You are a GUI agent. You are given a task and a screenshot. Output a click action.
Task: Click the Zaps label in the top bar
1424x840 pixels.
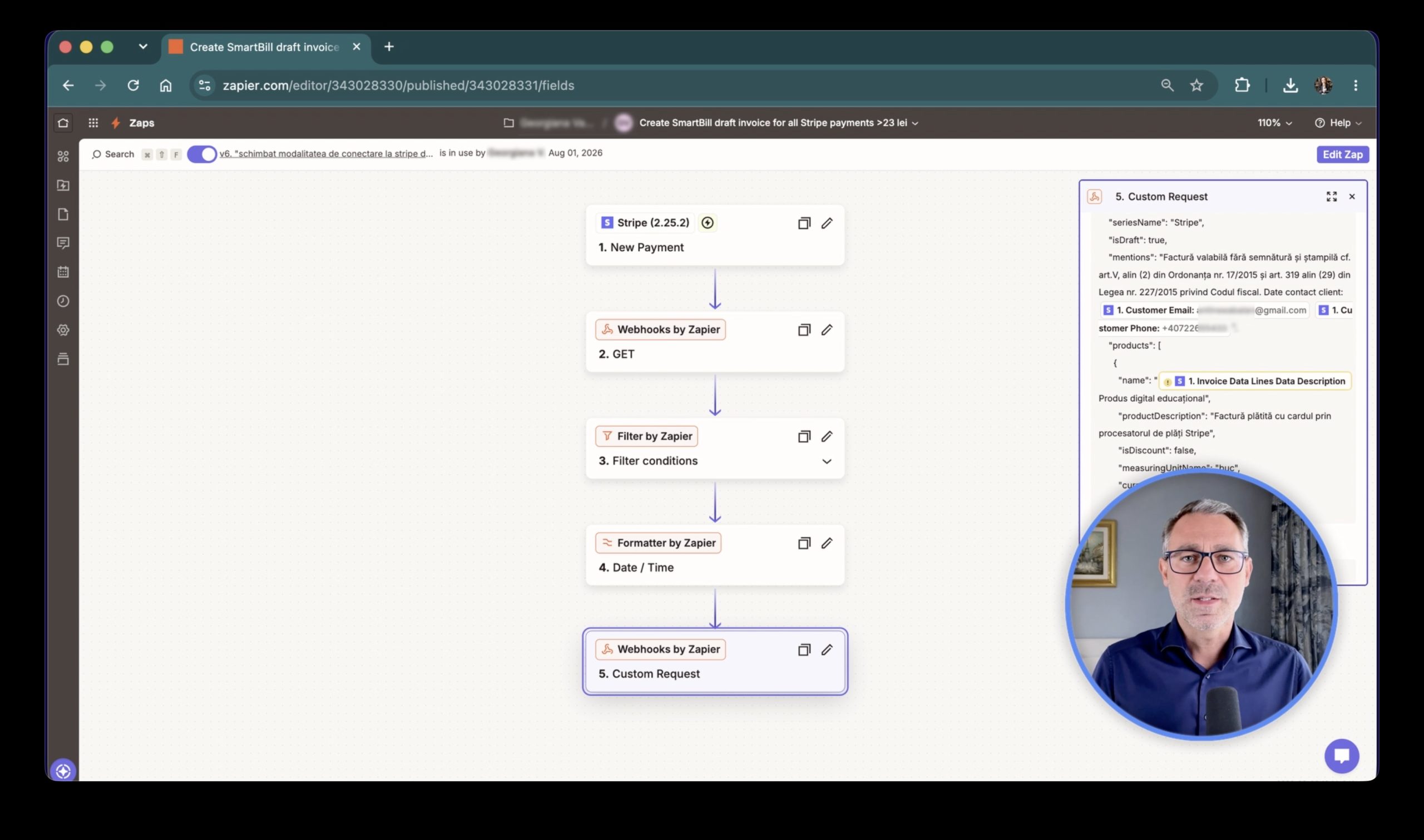click(141, 123)
